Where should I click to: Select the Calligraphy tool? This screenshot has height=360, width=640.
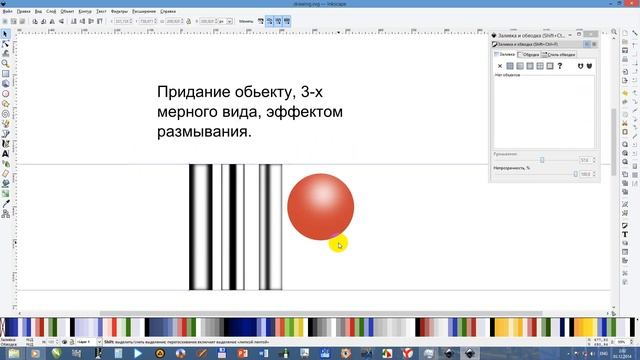5,144
